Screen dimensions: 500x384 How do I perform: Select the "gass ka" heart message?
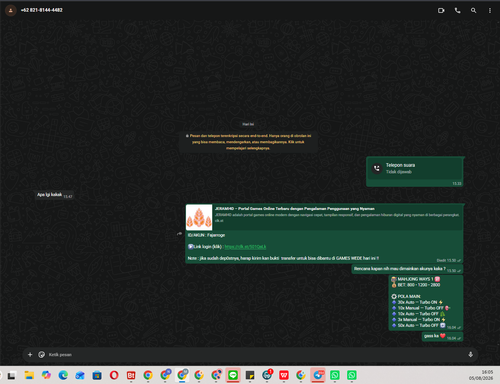[442, 336]
